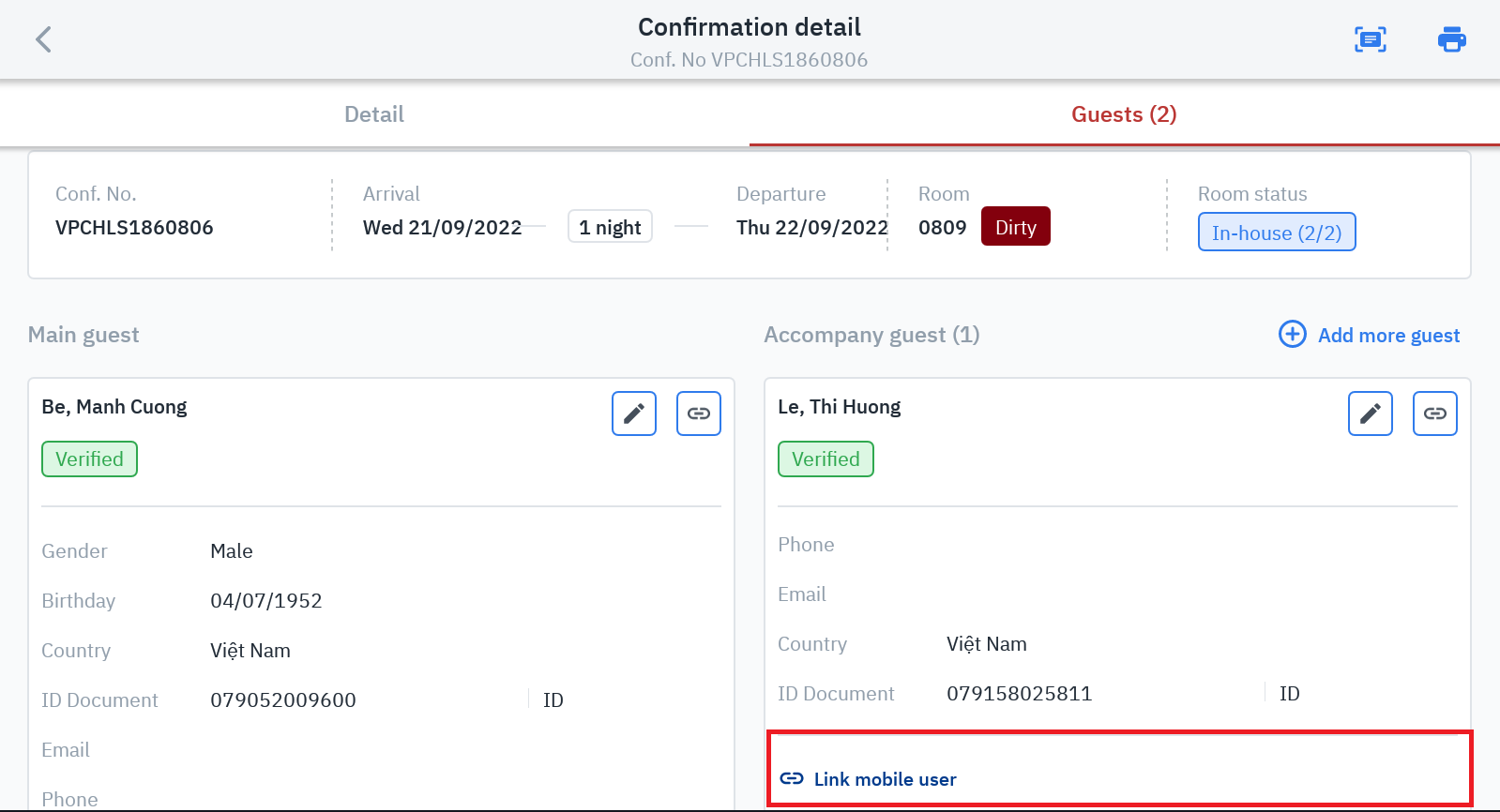Click the printer icon to print confirmation
The image size is (1500, 812).
[1451, 39]
